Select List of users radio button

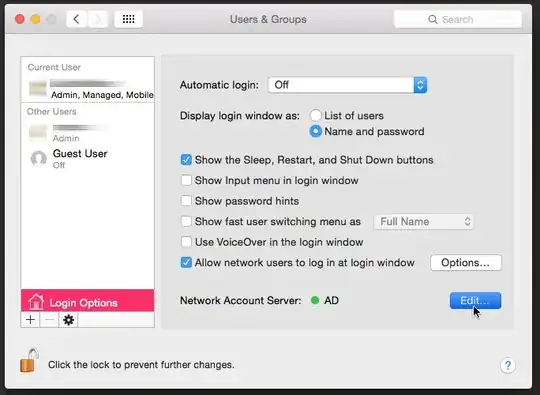coord(315,115)
